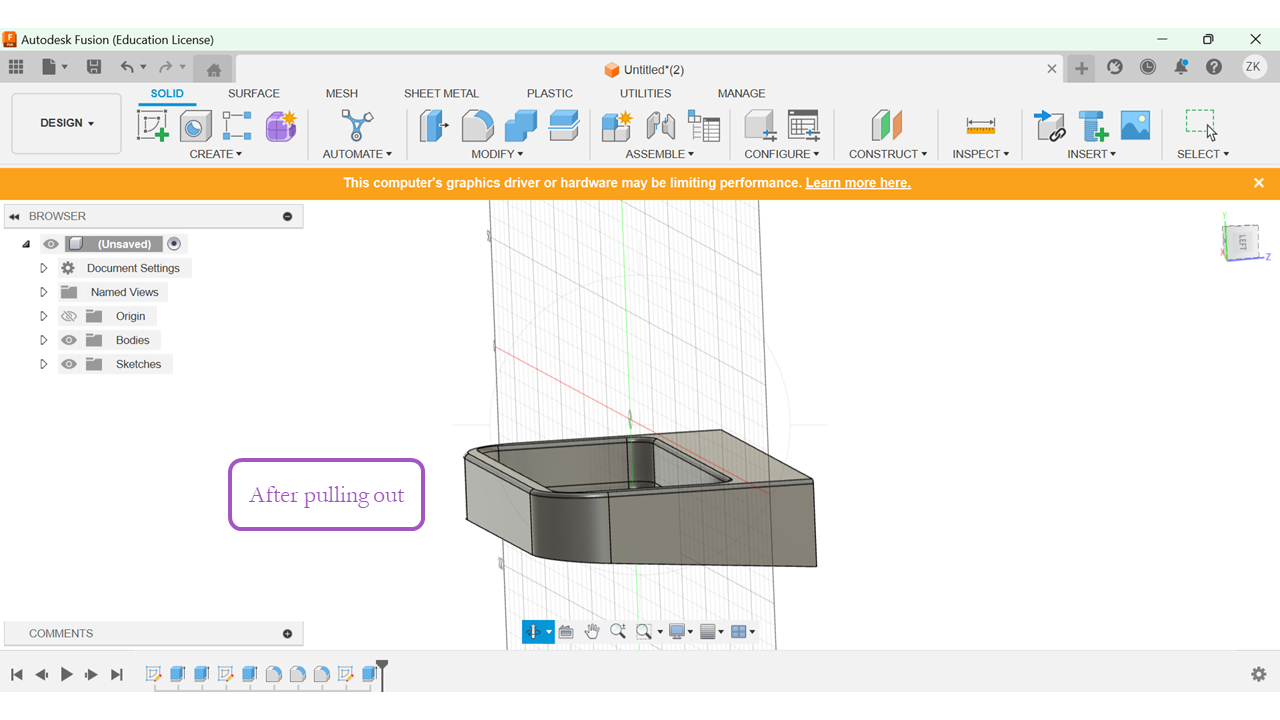Switch to the SHEET METAL tab

point(441,93)
